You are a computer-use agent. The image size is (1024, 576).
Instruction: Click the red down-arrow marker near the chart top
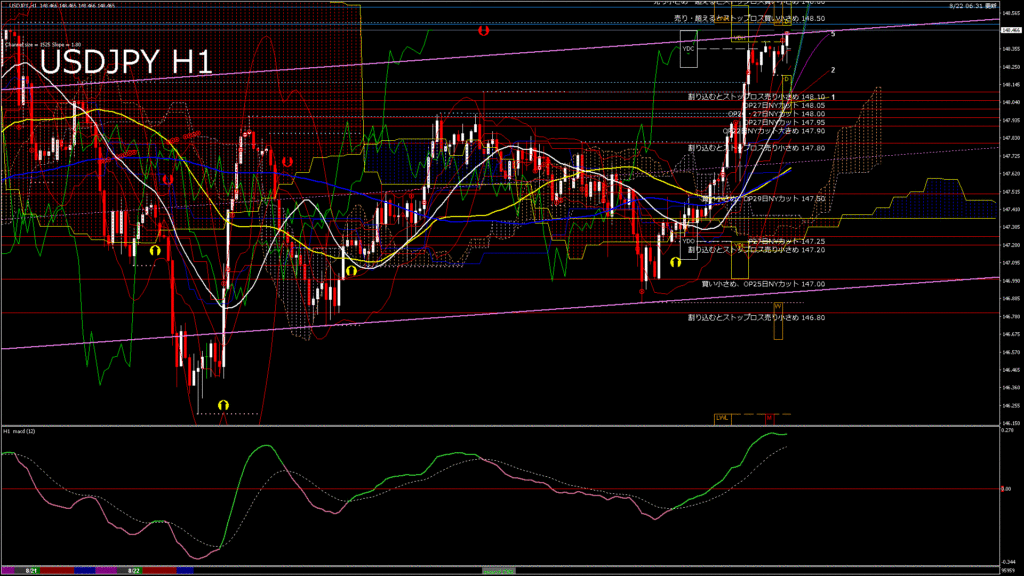(483, 31)
